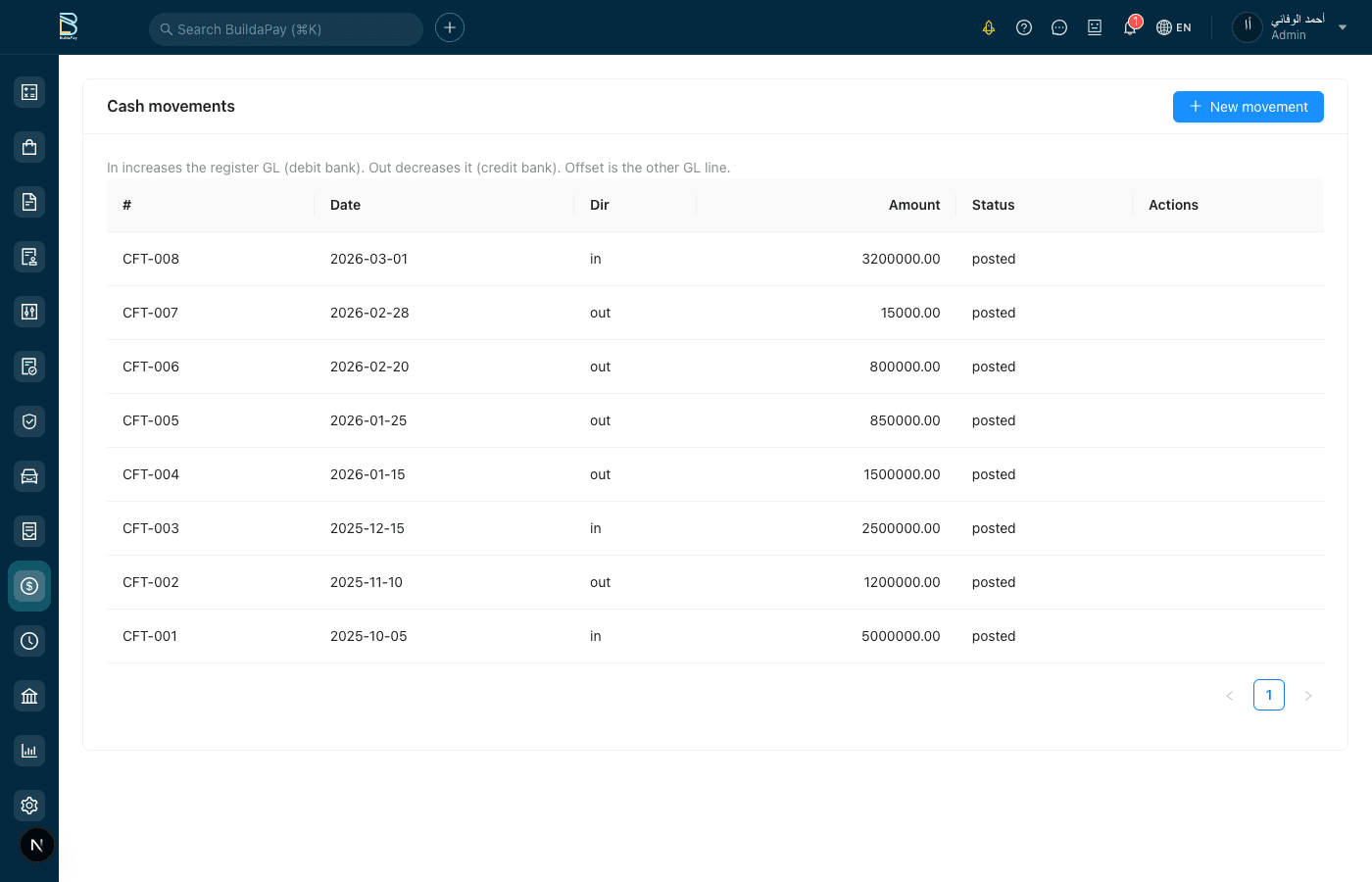
Task: Open the clock icon in sidebar
Action: [x=29, y=641]
